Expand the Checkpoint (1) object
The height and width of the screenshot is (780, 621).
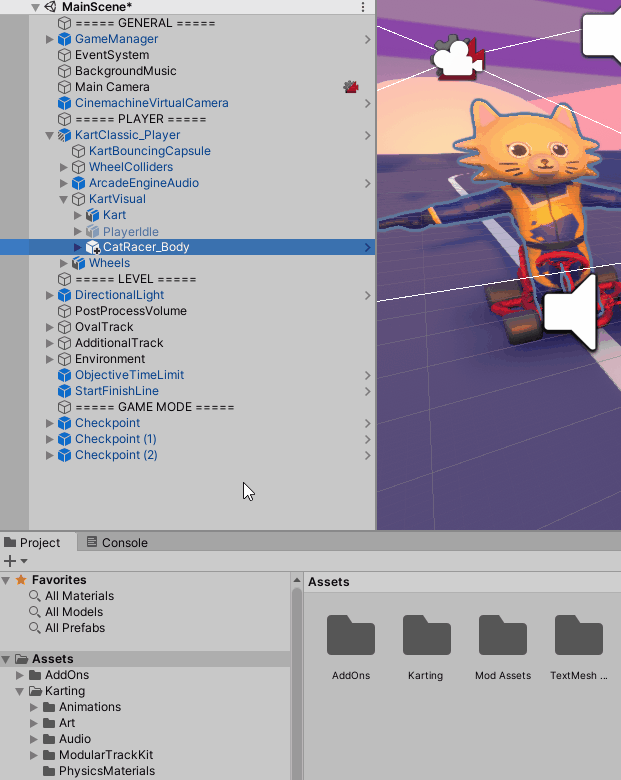(50, 439)
